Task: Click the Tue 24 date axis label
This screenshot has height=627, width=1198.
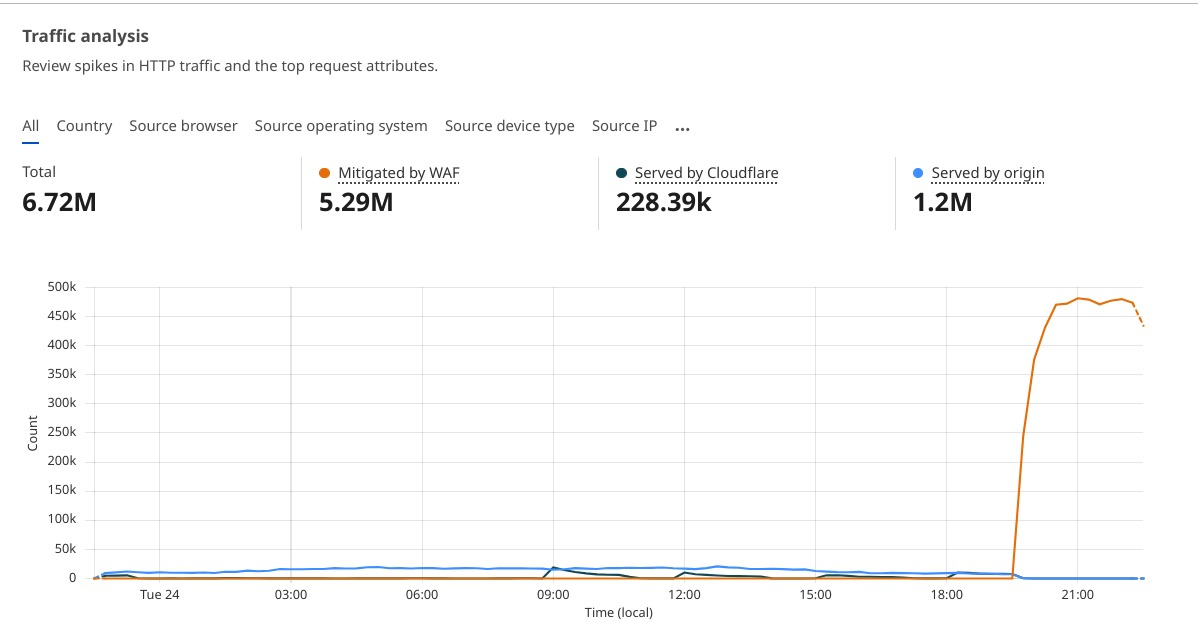Action: coord(159,594)
